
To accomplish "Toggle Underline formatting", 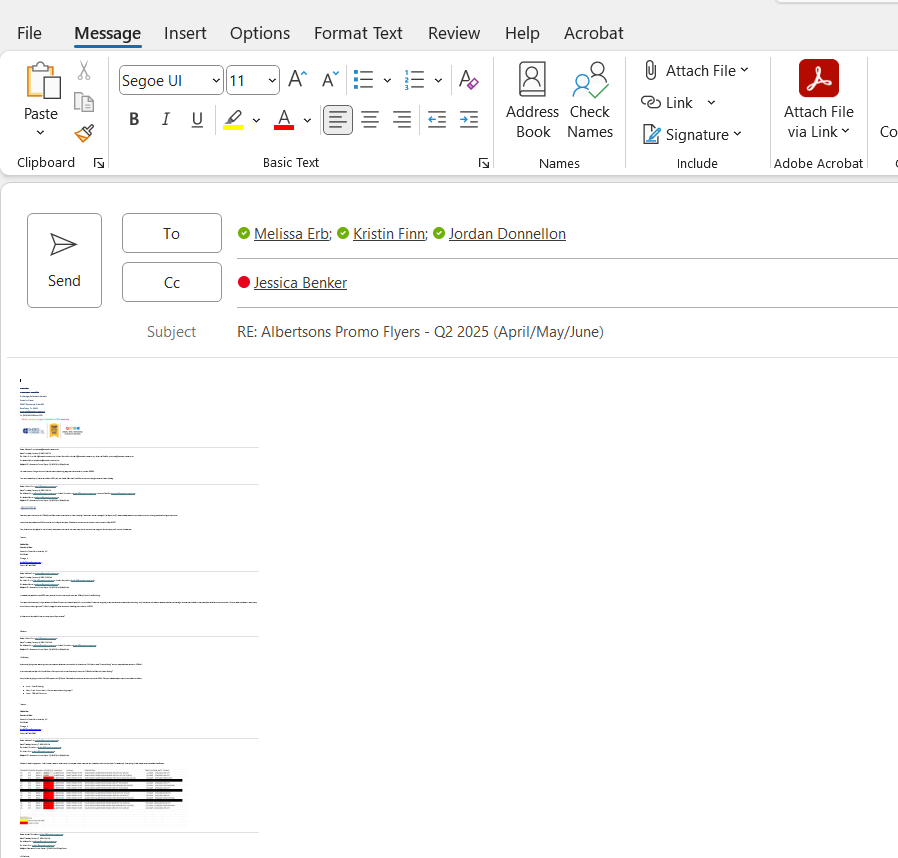I will (x=197, y=120).
